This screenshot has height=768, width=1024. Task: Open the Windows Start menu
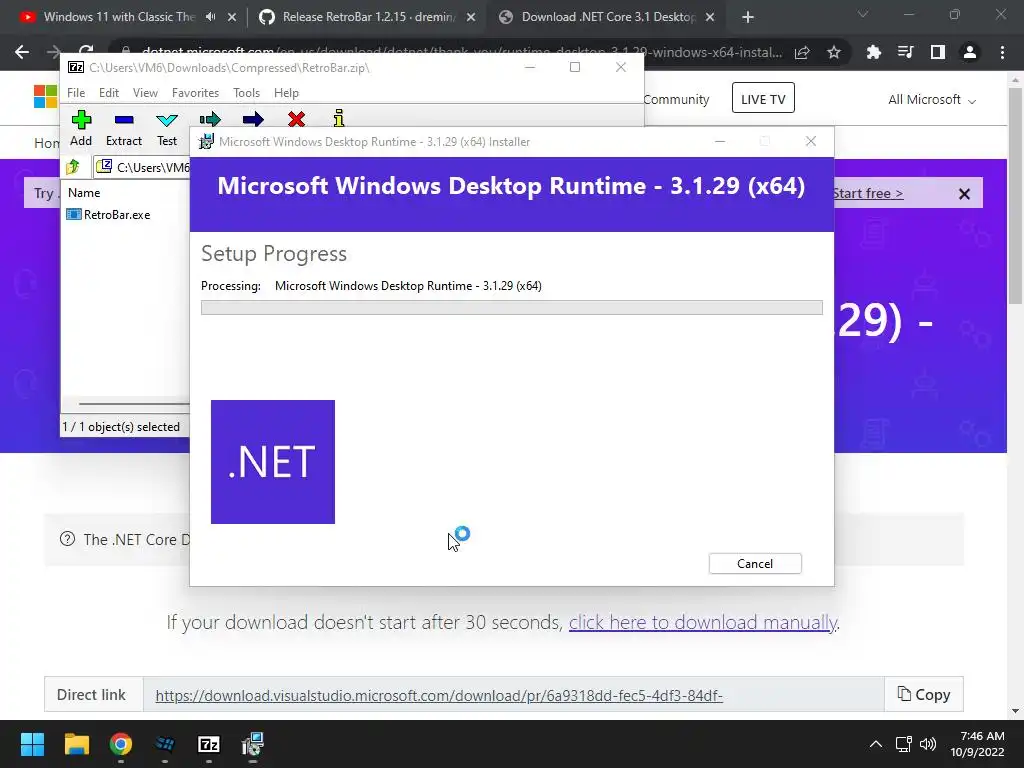pos(33,744)
